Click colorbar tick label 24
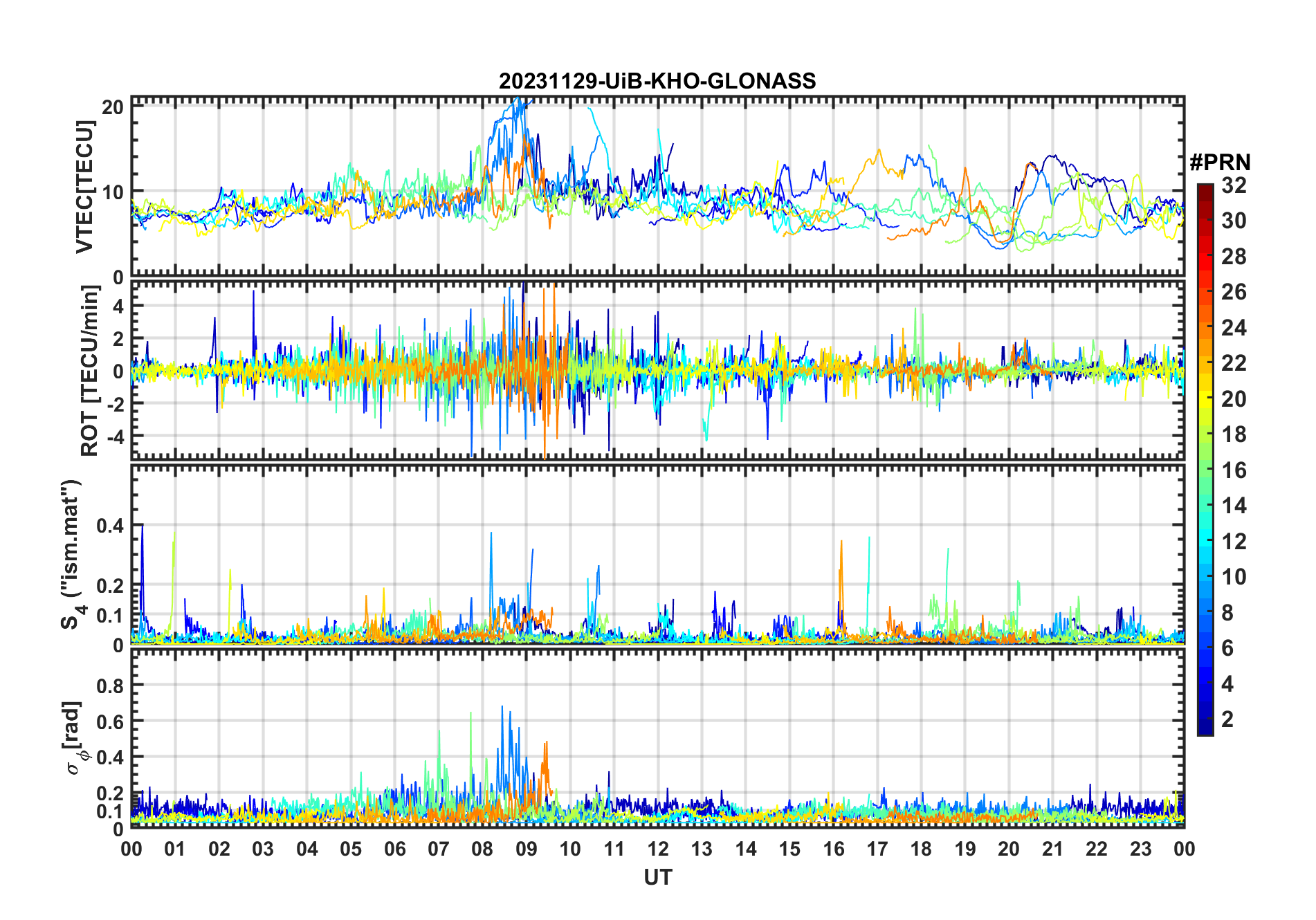 (x=1234, y=328)
